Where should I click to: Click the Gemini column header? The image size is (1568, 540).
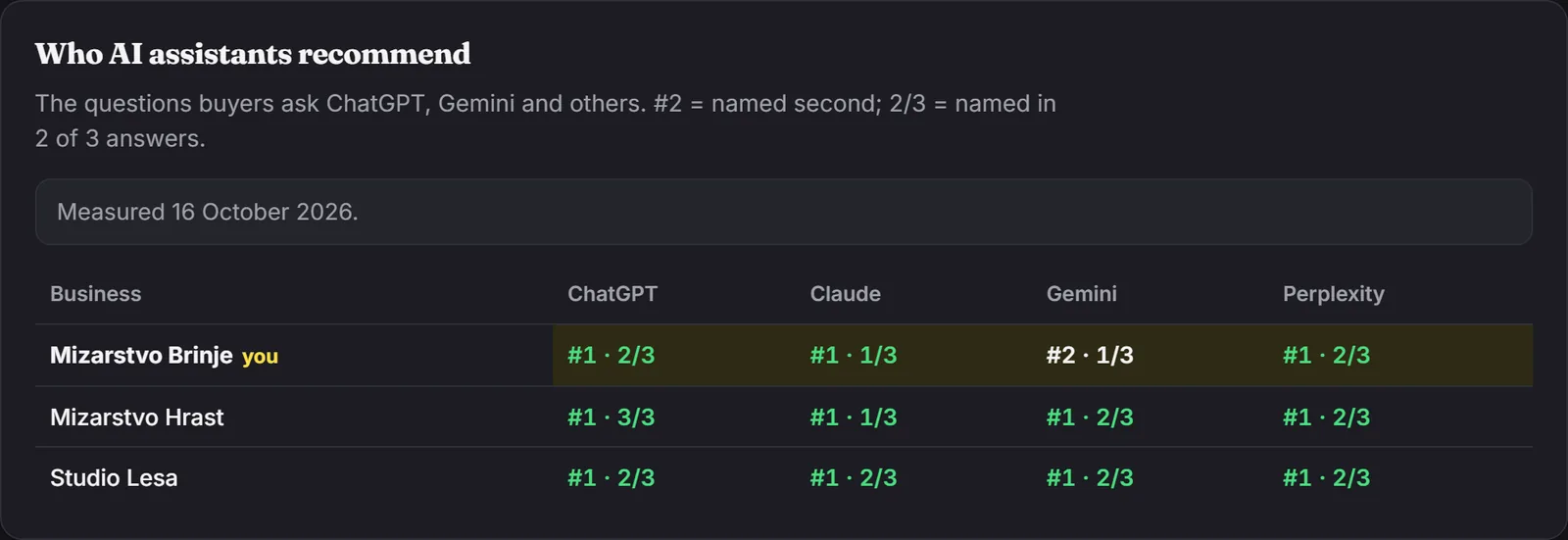click(x=1082, y=294)
